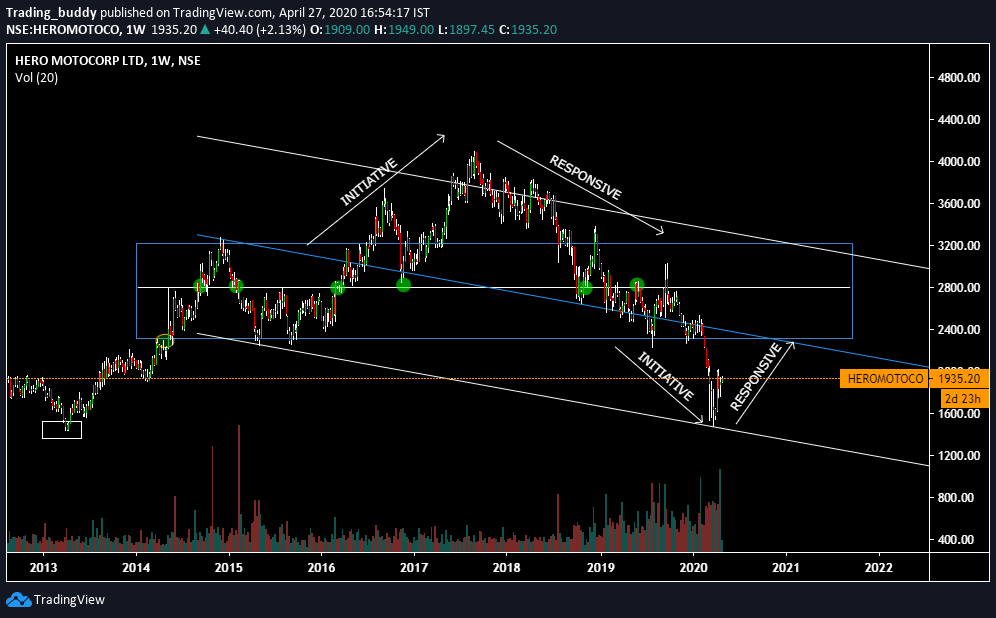Open the TradingView wordmark link
This screenshot has height=618, width=996.
pos(69,600)
